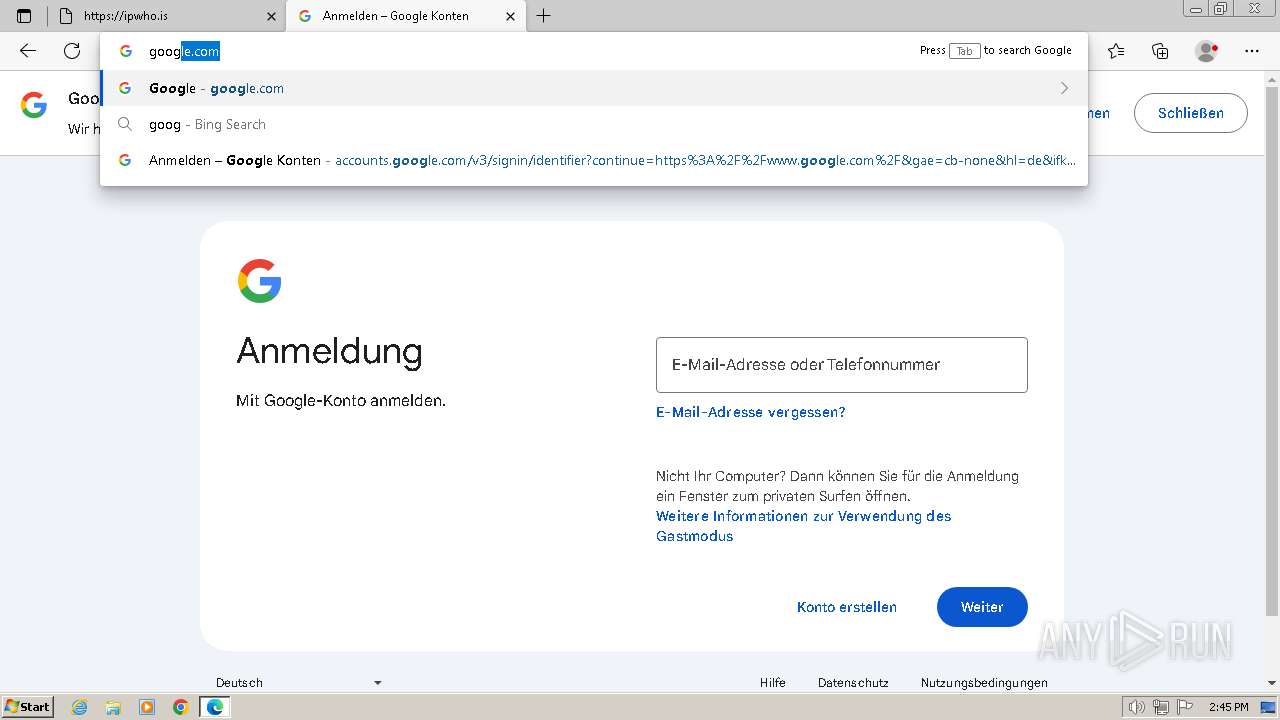1280x720 pixels.
Task: Open the Collections icon
Action: [1160, 51]
